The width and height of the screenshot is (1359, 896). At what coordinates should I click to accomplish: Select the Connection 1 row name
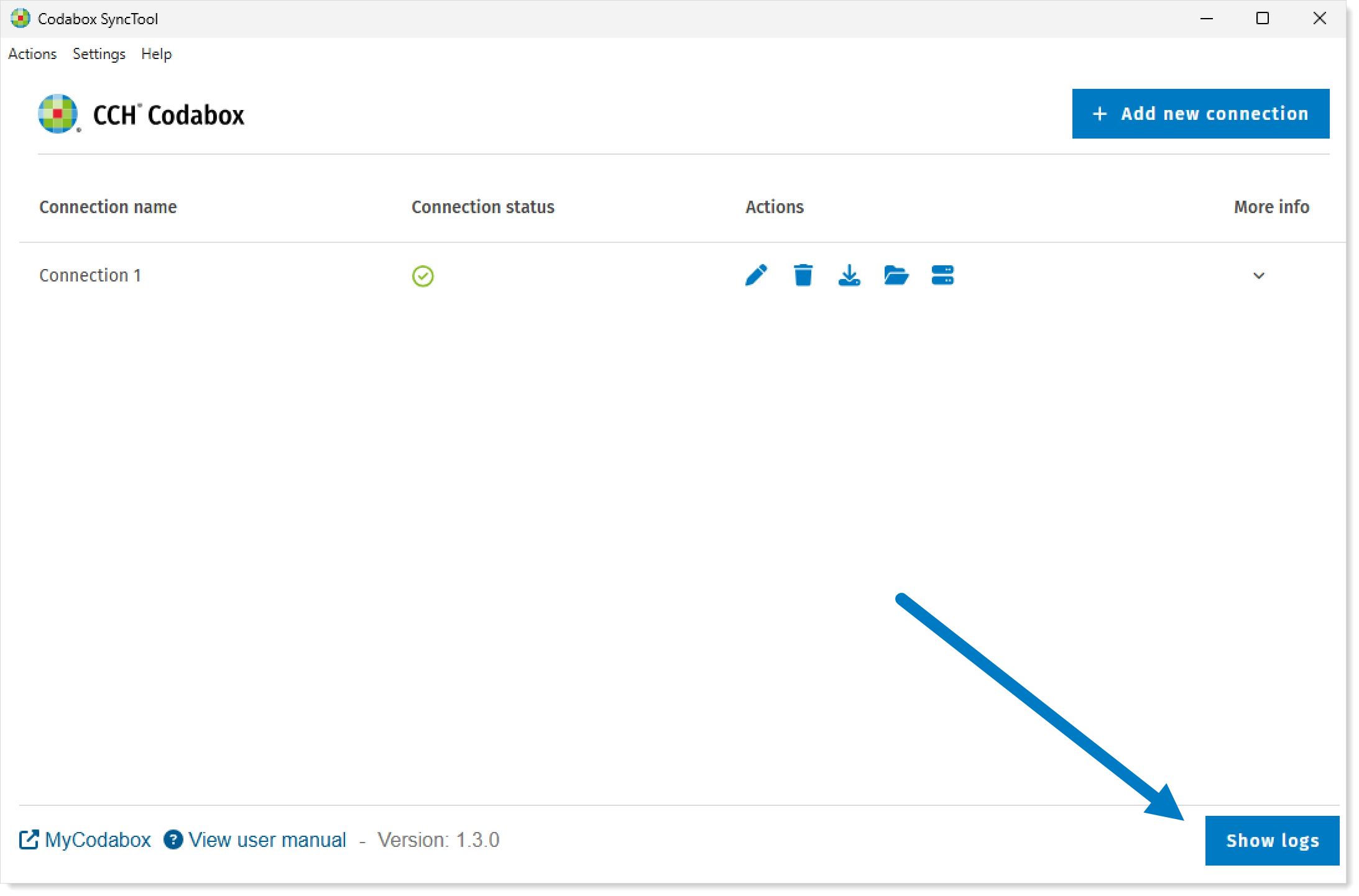[90, 275]
